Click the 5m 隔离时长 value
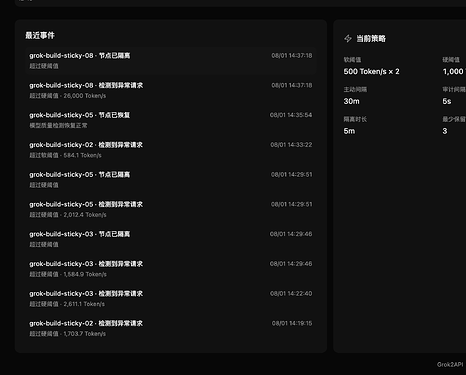Screen dimensions: 466x375 (349, 131)
